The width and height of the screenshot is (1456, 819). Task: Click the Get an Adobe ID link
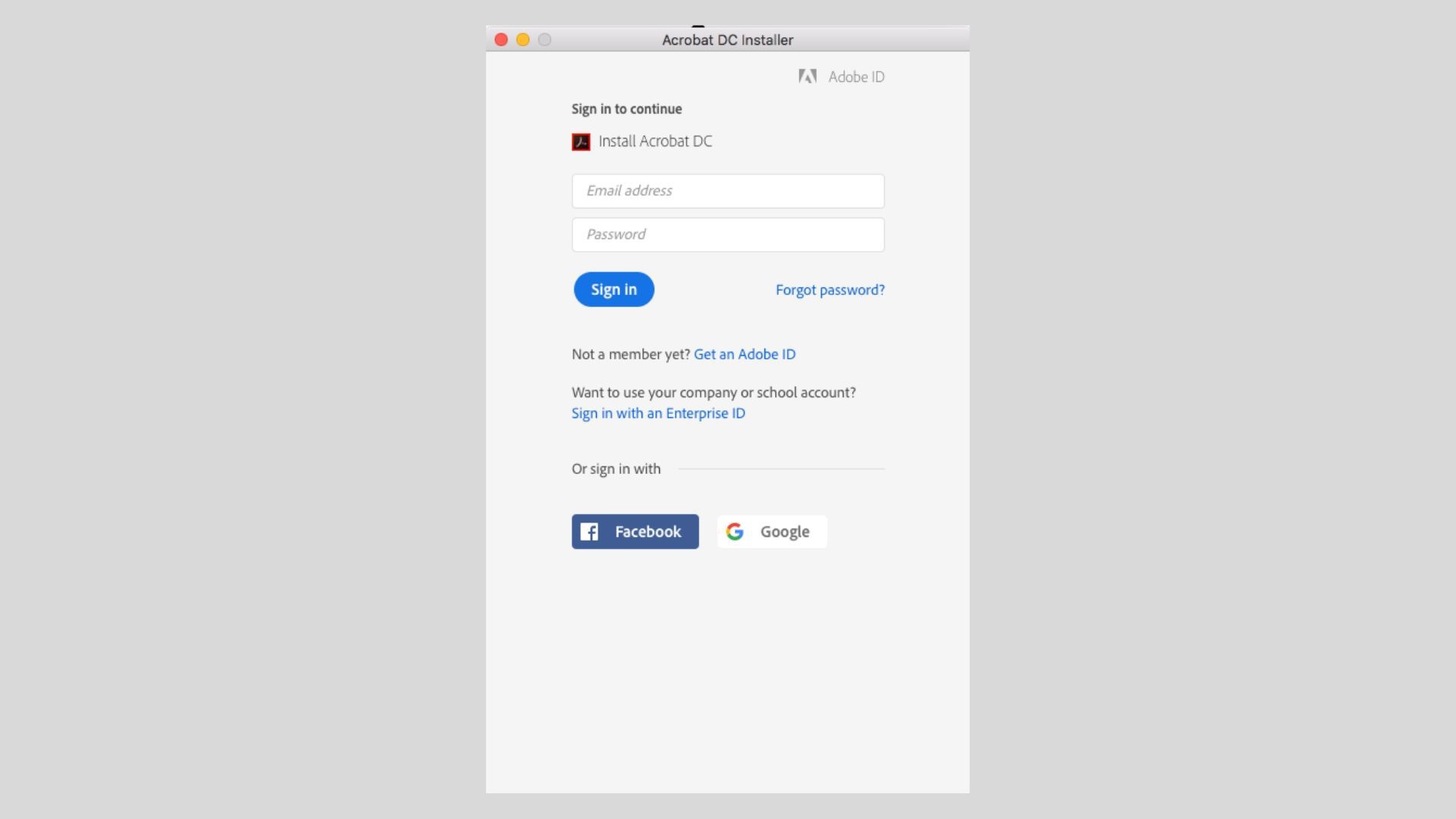click(744, 354)
